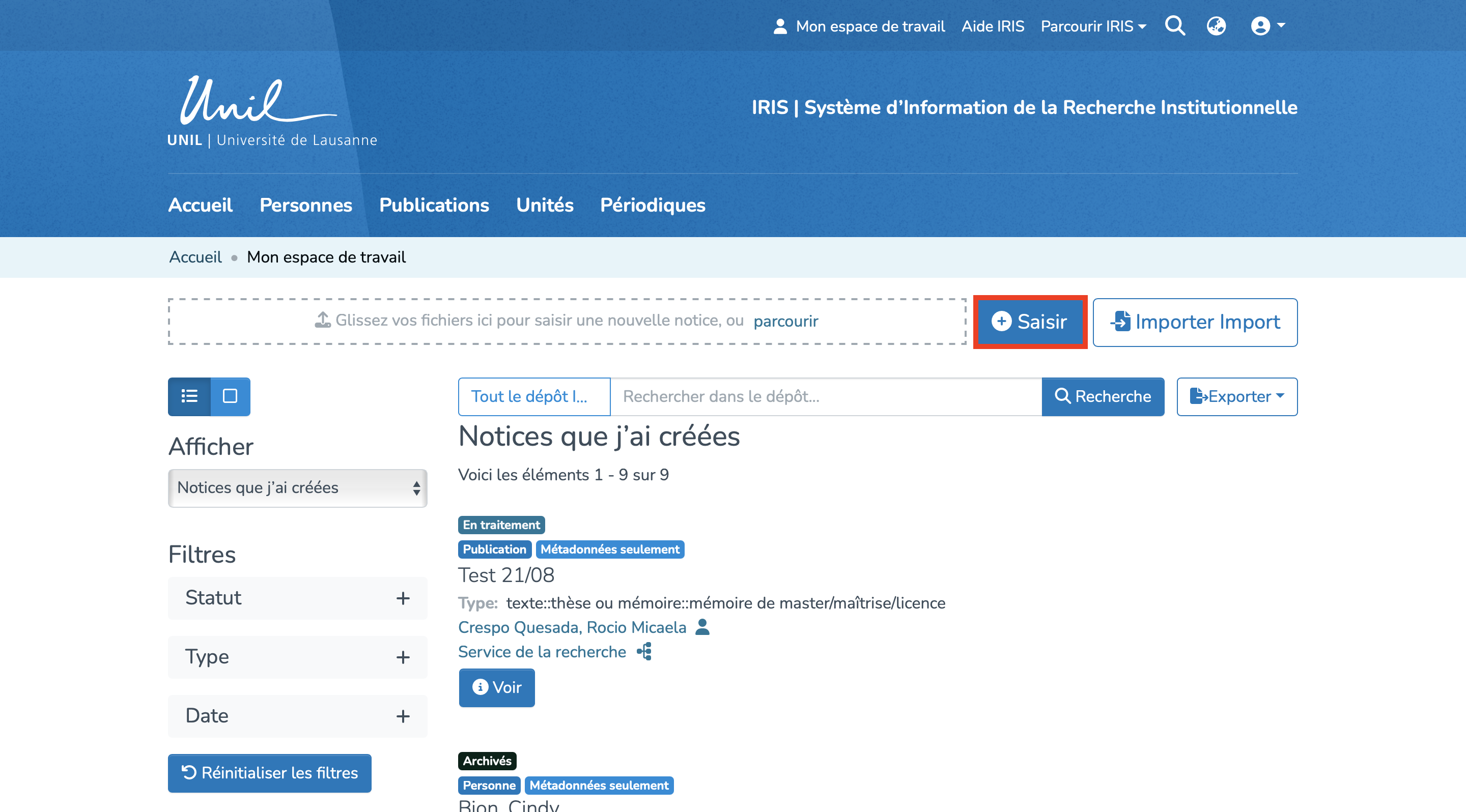
Task: Go to the Publications tab
Action: [x=434, y=205]
